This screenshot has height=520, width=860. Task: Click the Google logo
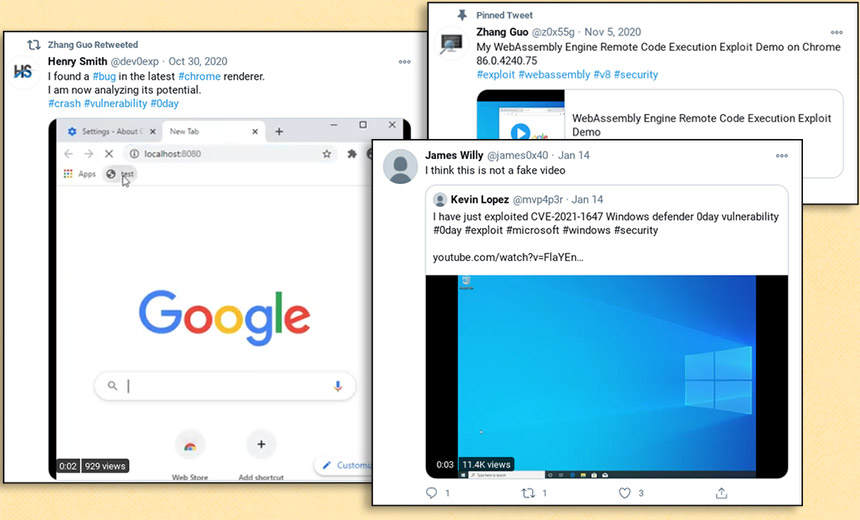tap(224, 316)
